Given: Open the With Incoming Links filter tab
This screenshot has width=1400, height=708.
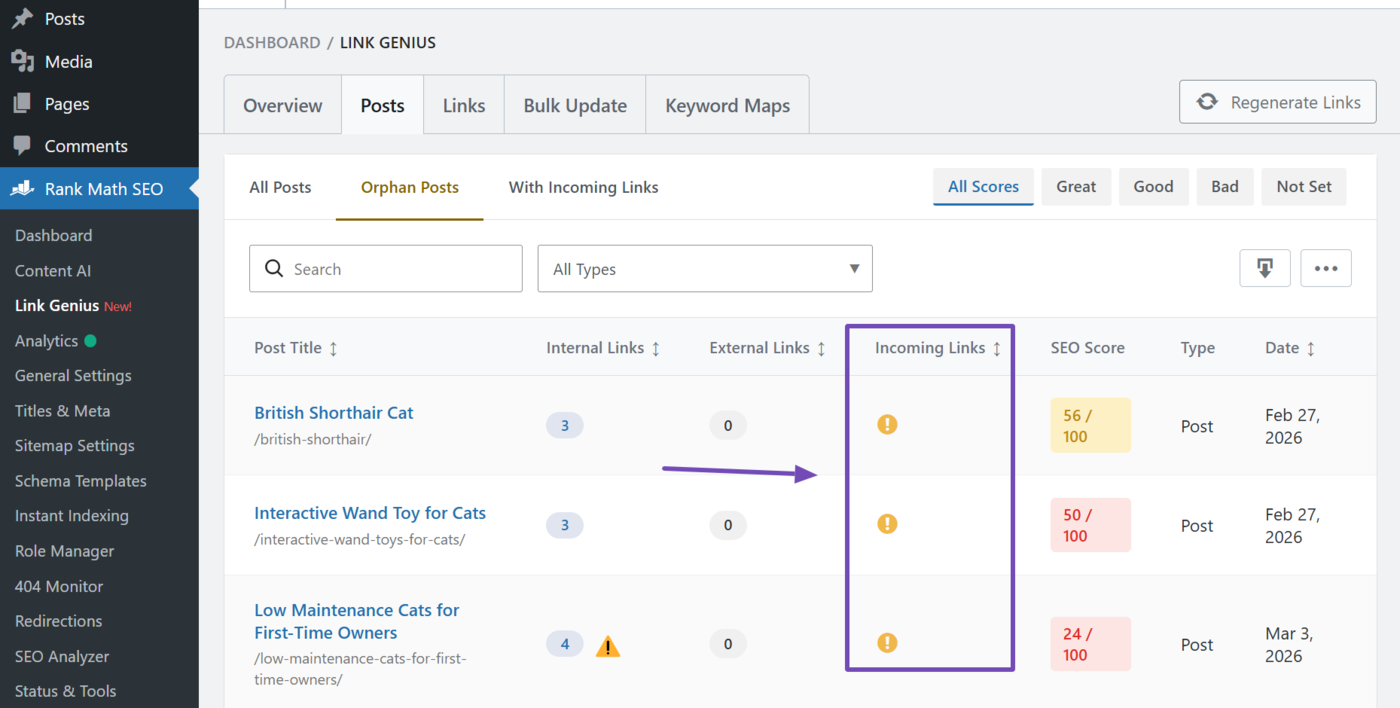Looking at the screenshot, I should click(x=583, y=187).
